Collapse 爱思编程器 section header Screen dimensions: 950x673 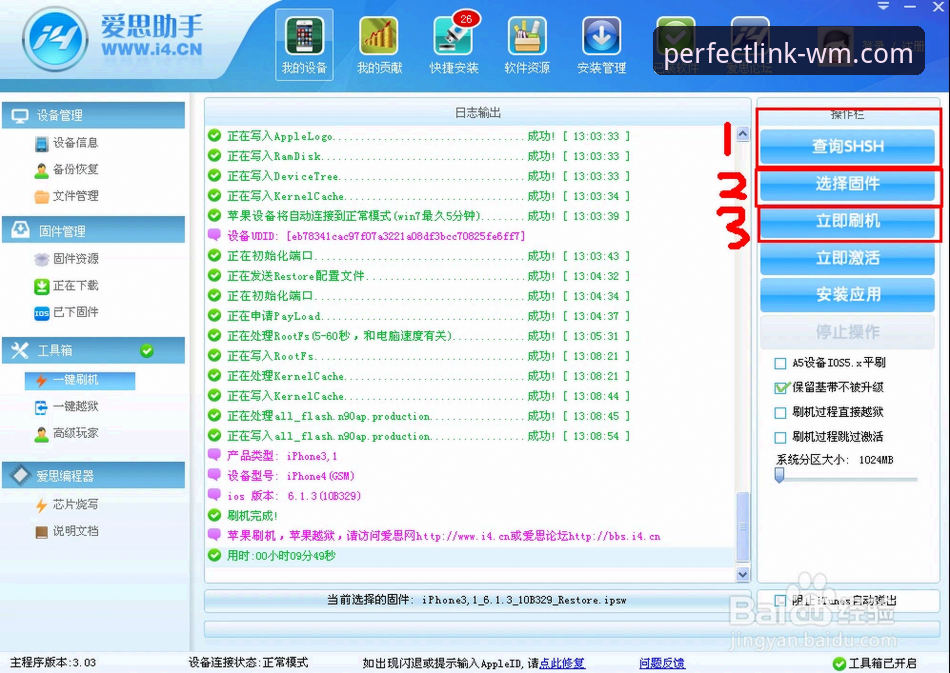pyautogui.click(x=93, y=476)
